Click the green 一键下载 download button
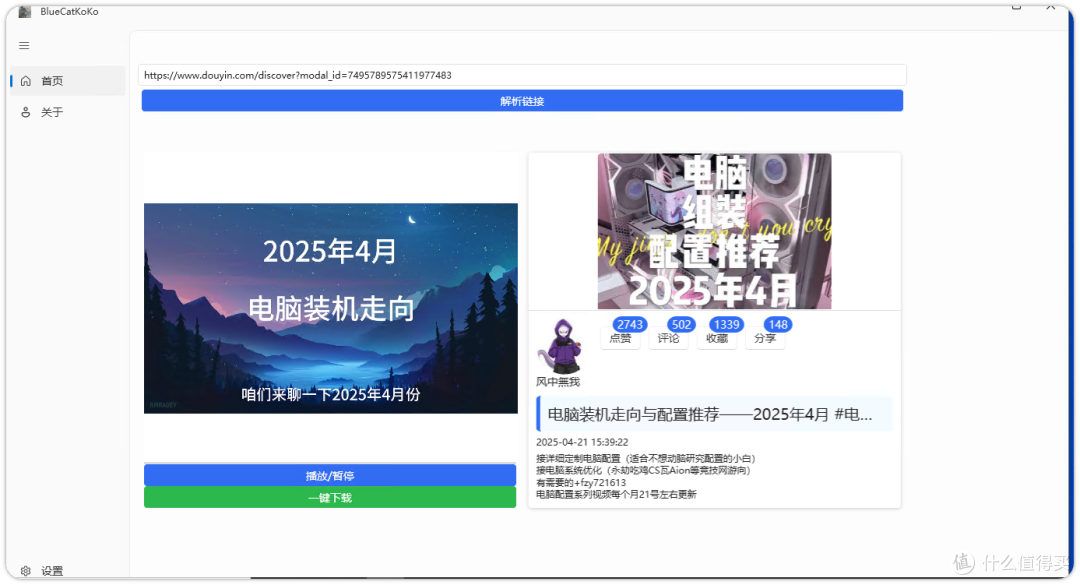The height and width of the screenshot is (585, 1080). (330, 497)
